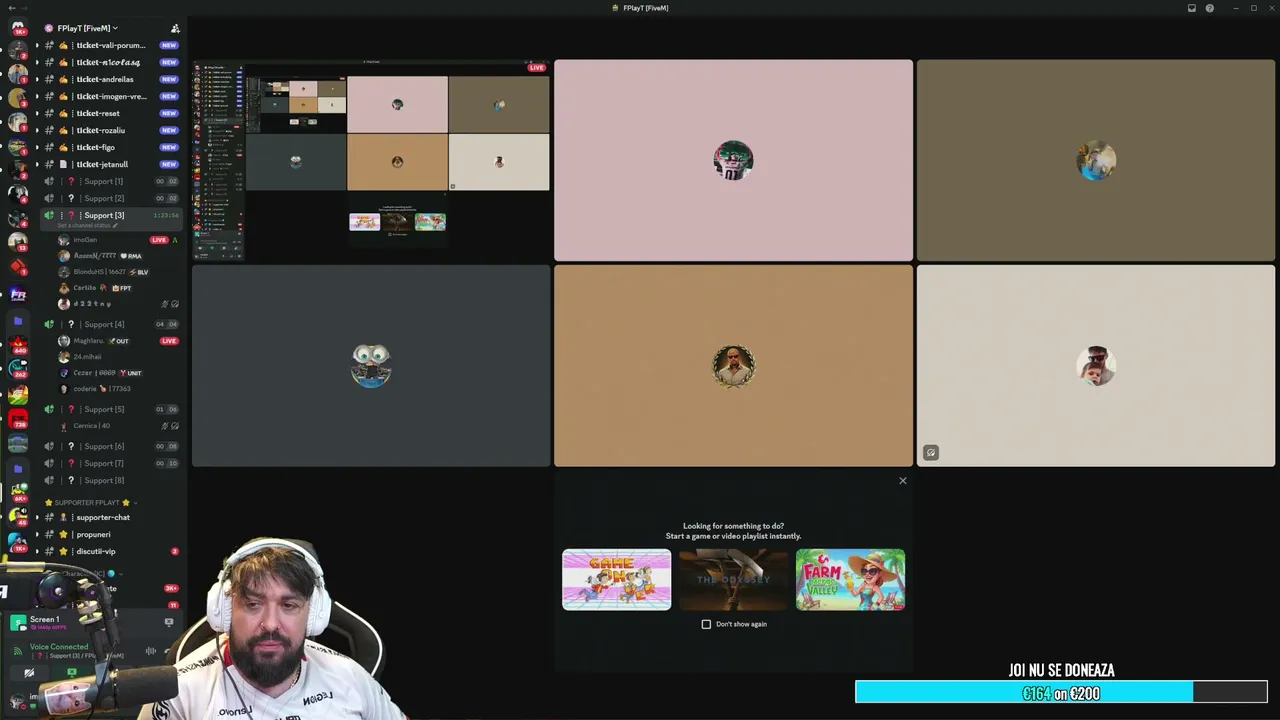
Task: Click the LIVE badge next to imoGen
Action: coord(159,240)
